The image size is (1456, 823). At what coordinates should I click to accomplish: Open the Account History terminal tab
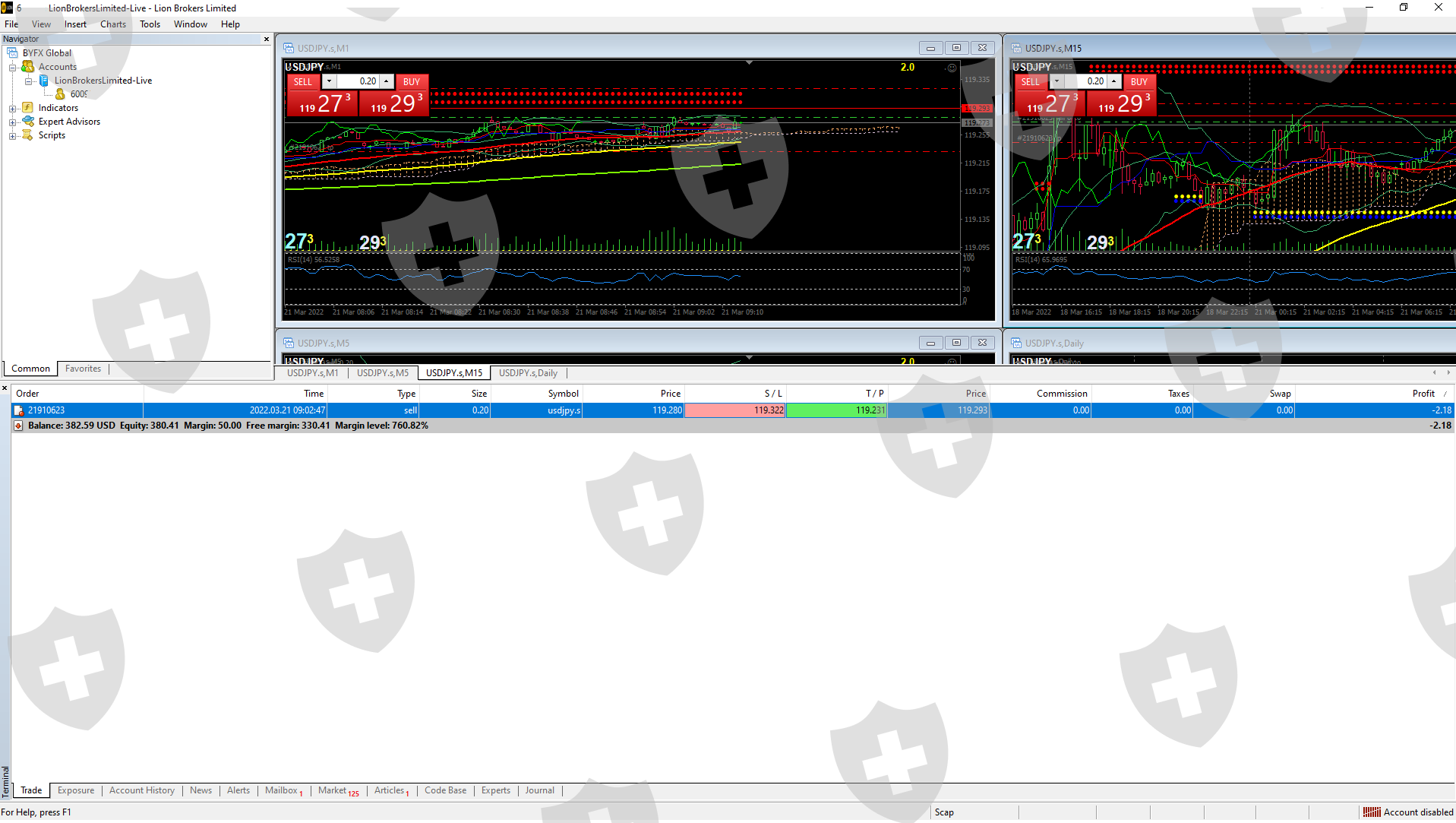142,790
